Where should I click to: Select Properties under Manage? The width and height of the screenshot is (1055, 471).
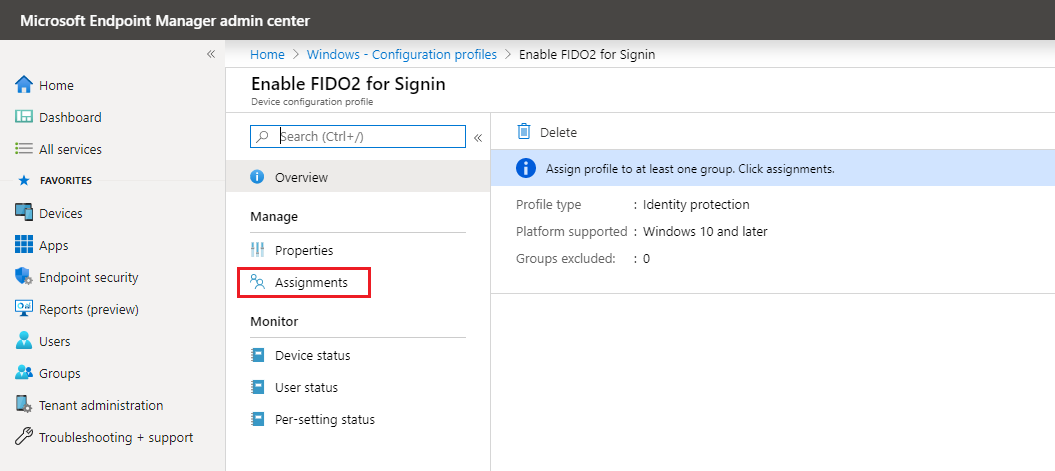coord(303,250)
